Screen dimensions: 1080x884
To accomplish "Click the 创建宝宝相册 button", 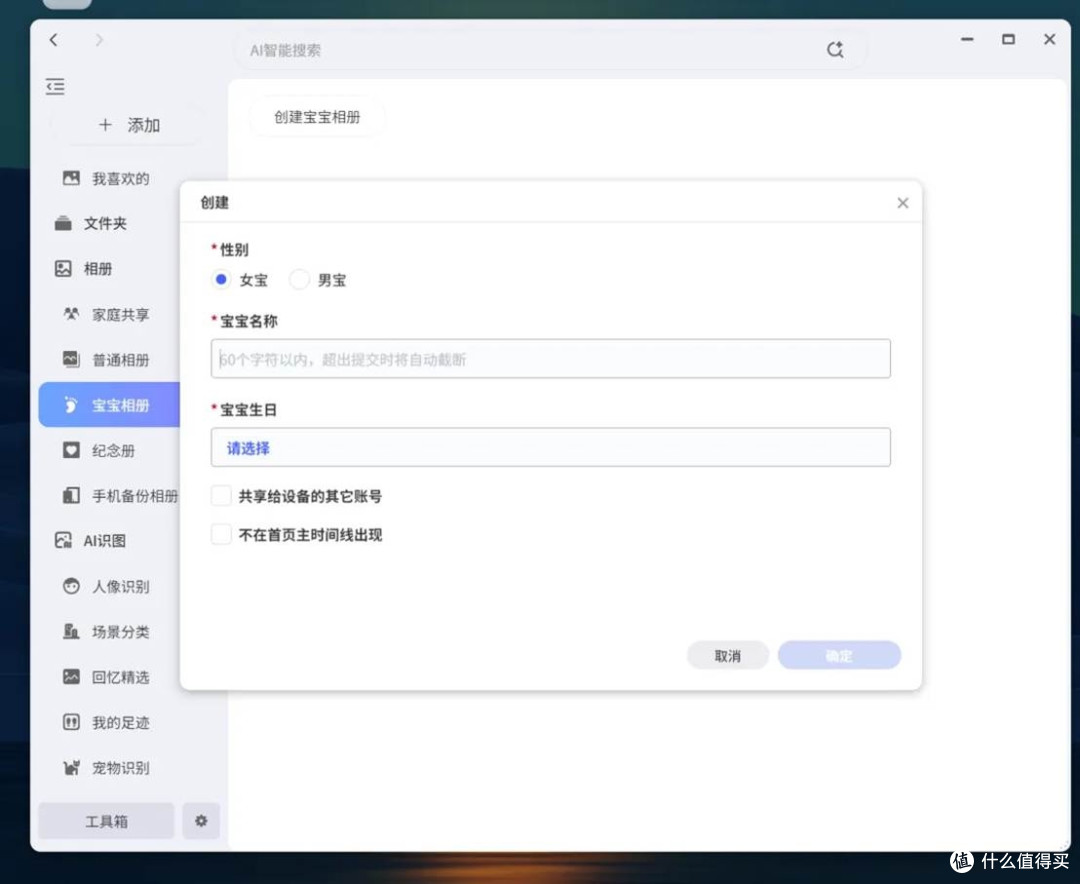I will coord(317,117).
